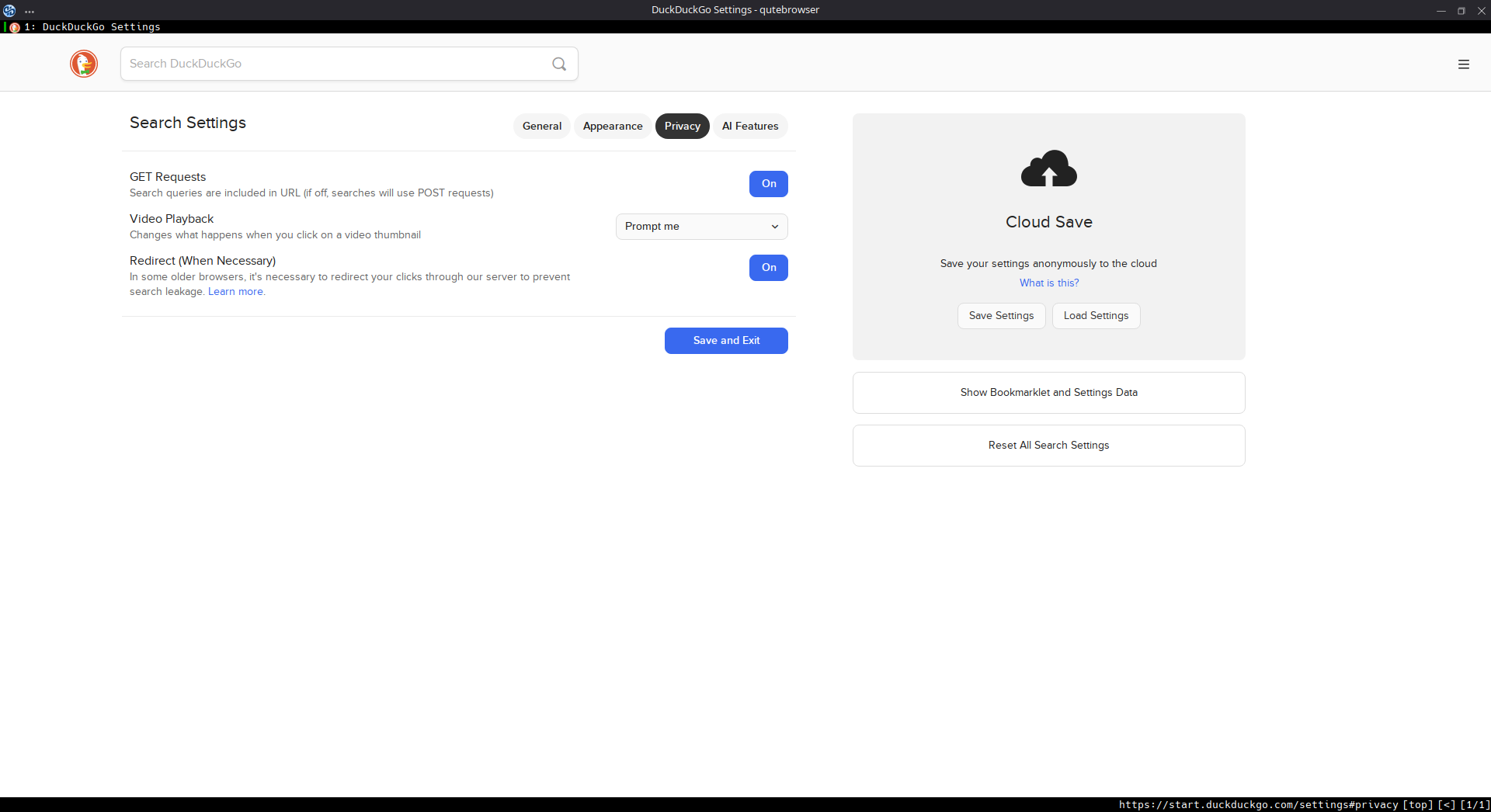Viewport: 1491px width, 812px height.
Task: Click 'Save your settings anonymously to the cloud' text
Action: coord(1048,264)
